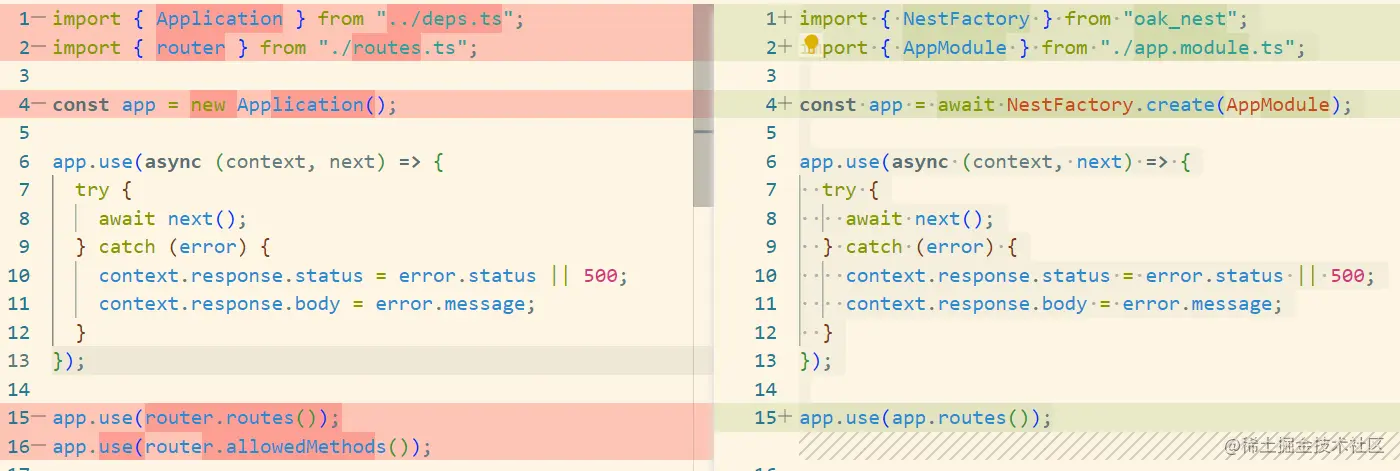Click the left pane vertical scrollbar thumb
The width and height of the screenshot is (1400, 471).
point(703,104)
